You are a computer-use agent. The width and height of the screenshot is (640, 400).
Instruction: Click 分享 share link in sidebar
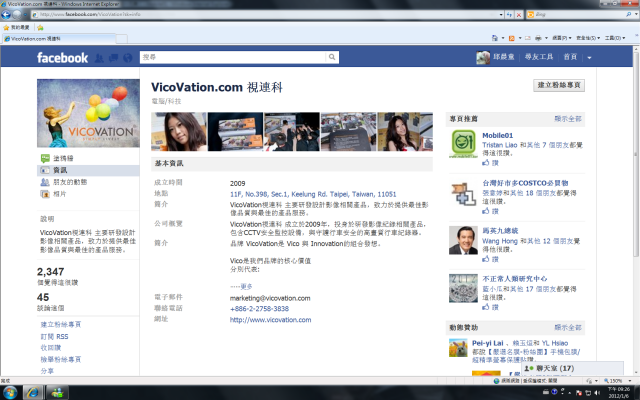[47, 371]
